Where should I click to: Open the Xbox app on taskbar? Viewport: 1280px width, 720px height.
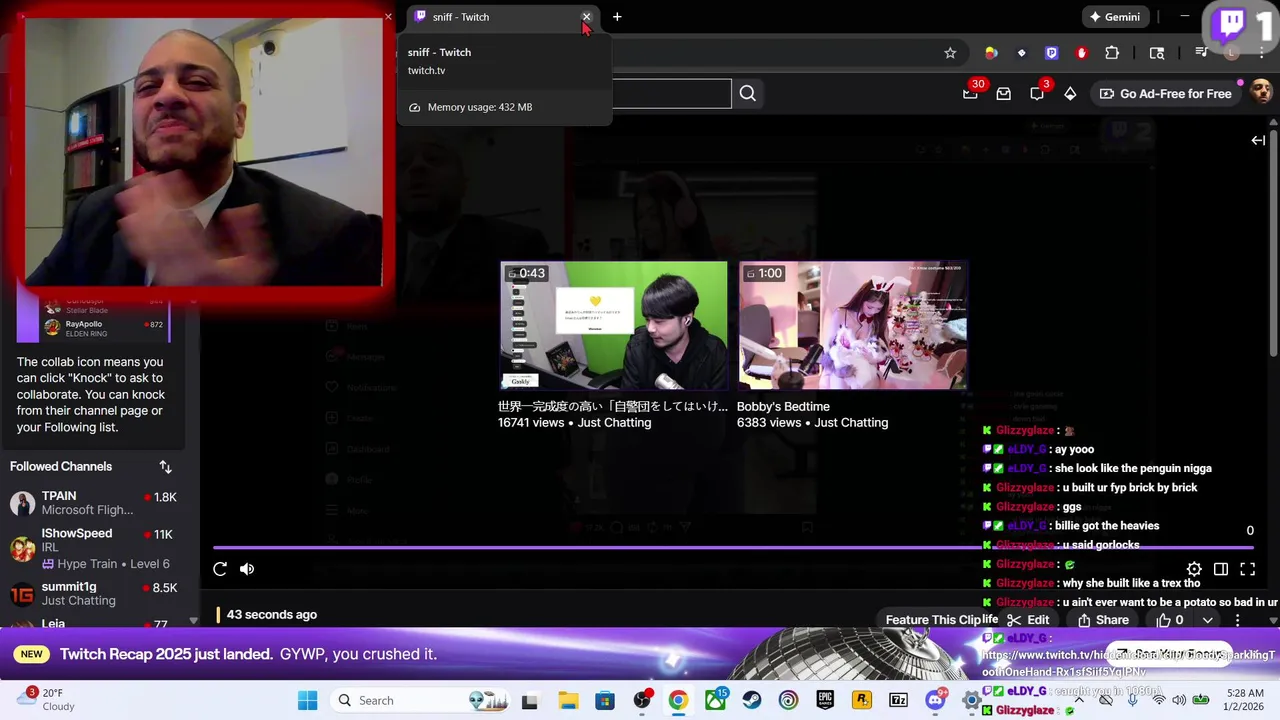pos(716,700)
